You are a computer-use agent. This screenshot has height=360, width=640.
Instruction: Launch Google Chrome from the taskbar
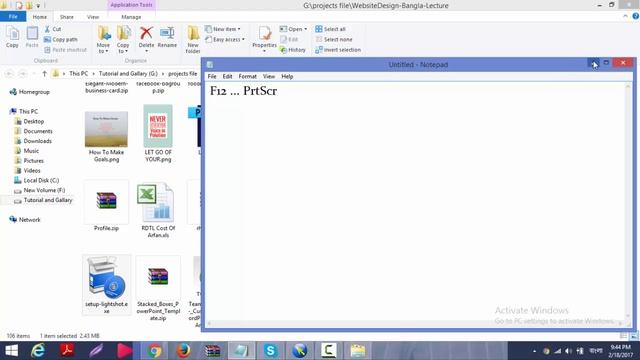pos(154,351)
